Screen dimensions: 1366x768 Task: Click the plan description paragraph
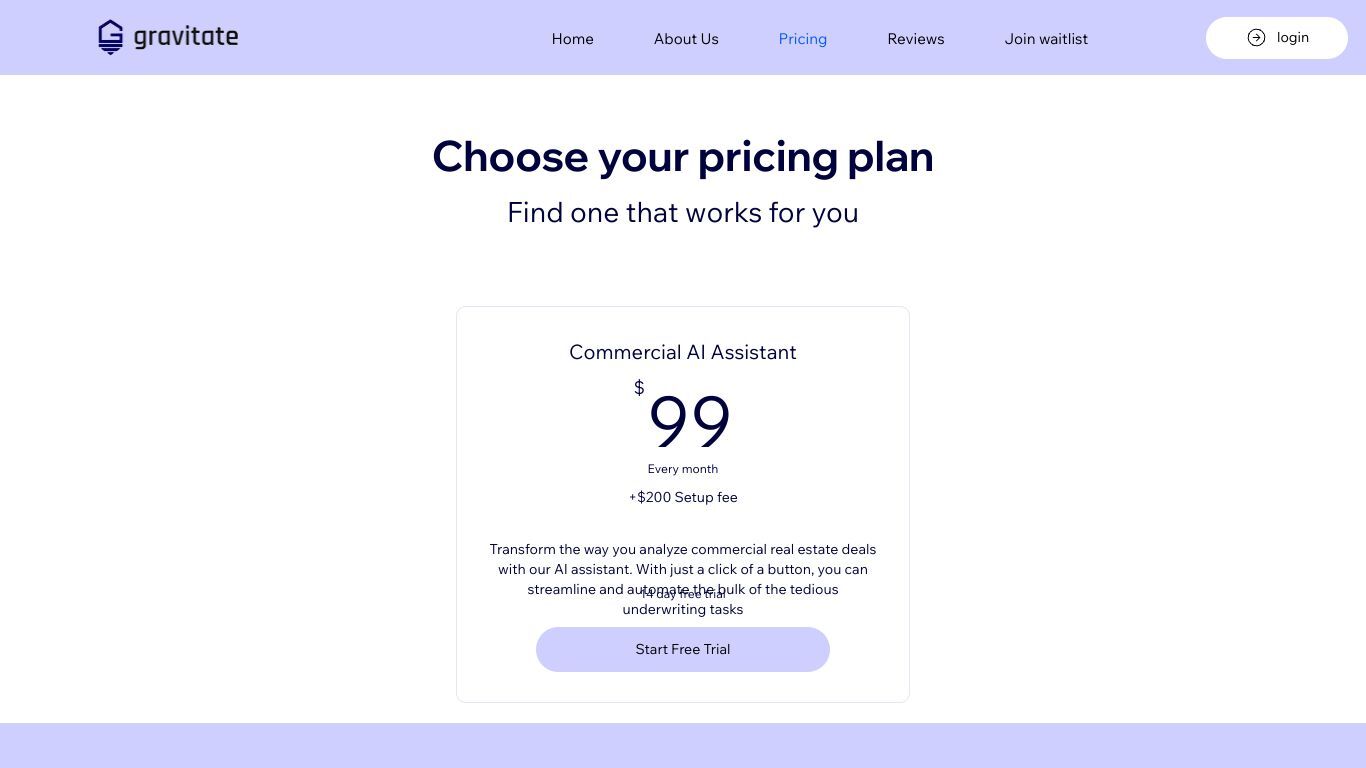pyautogui.click(x=683, y=579)
